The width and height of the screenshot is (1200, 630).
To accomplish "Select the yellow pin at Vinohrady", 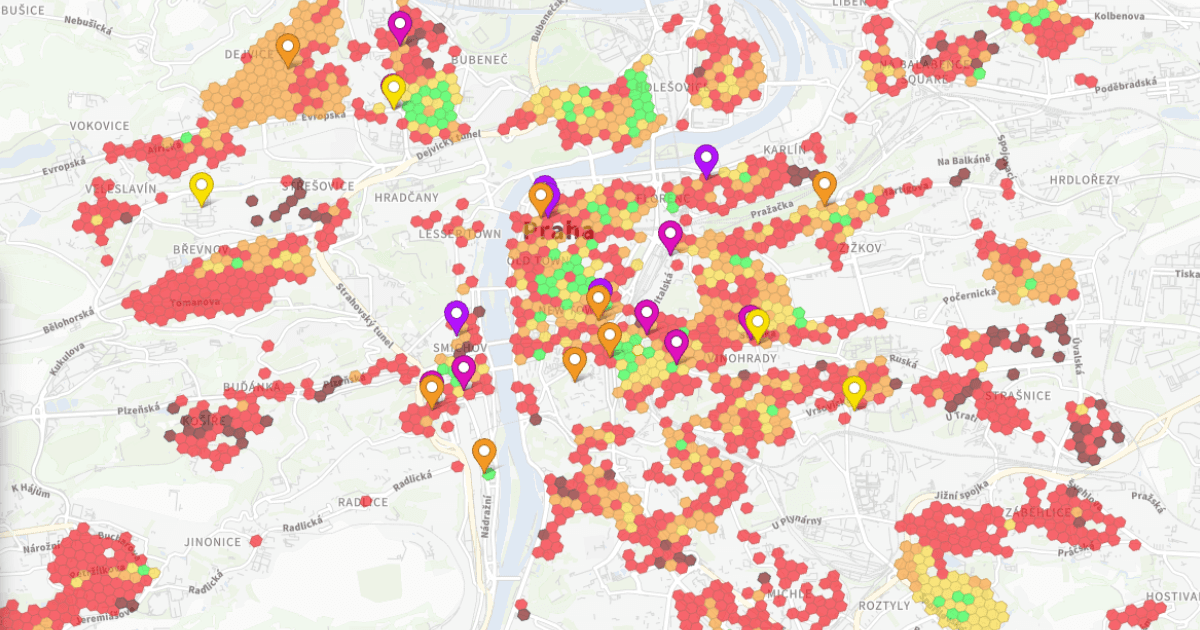I will pyautogui.click(x=758, y=322).
